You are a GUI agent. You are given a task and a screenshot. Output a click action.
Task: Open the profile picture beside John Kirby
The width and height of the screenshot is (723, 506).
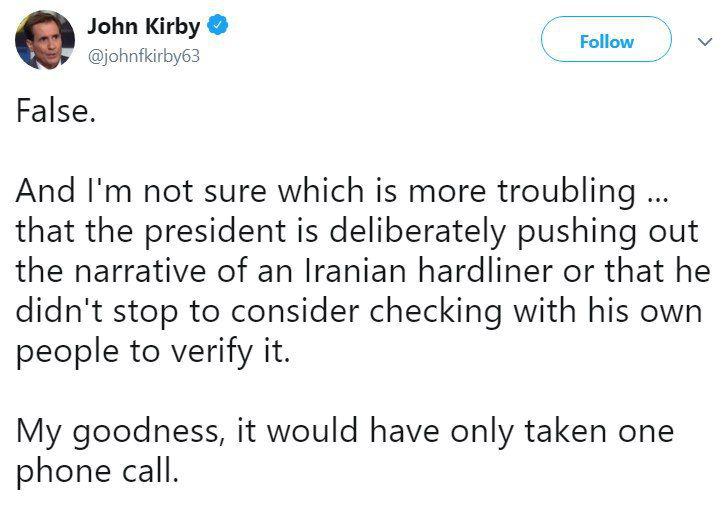point(45,40)
